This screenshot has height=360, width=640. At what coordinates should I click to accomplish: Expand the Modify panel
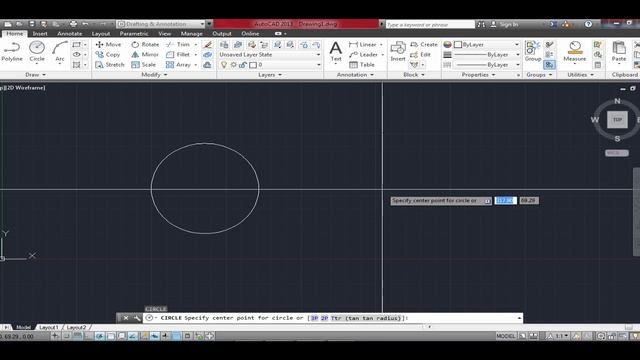tap(154, 75)
